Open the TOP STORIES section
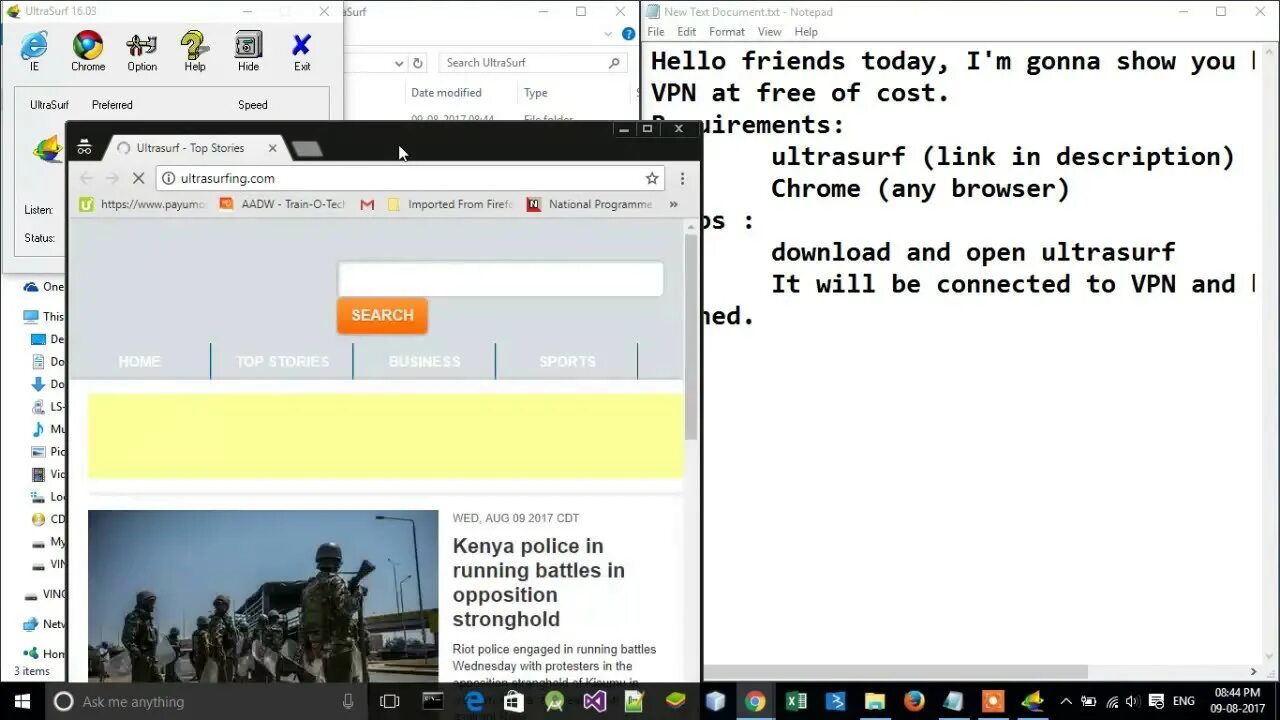This screenshot has width=1280, height=720. click(x=282, y=361)
